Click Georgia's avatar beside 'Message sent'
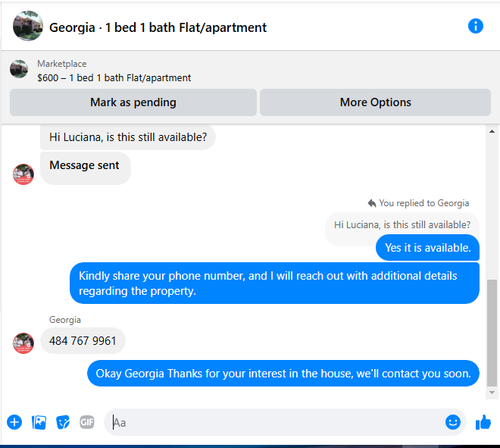This screenshot has width=500, height=448. 23,174
